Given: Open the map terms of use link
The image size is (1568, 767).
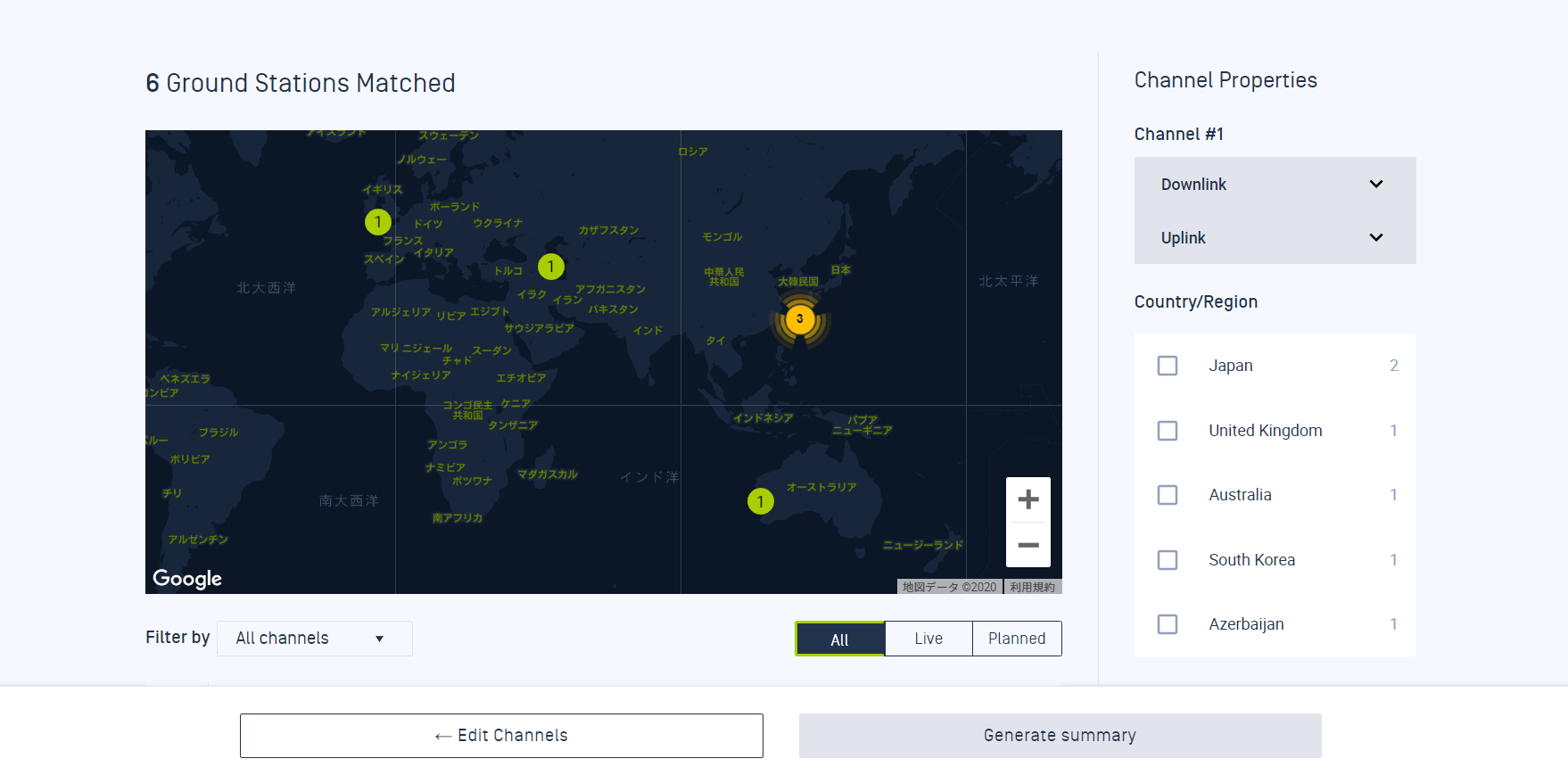Looking at the screenshot, I should [x=1032, y=587].
